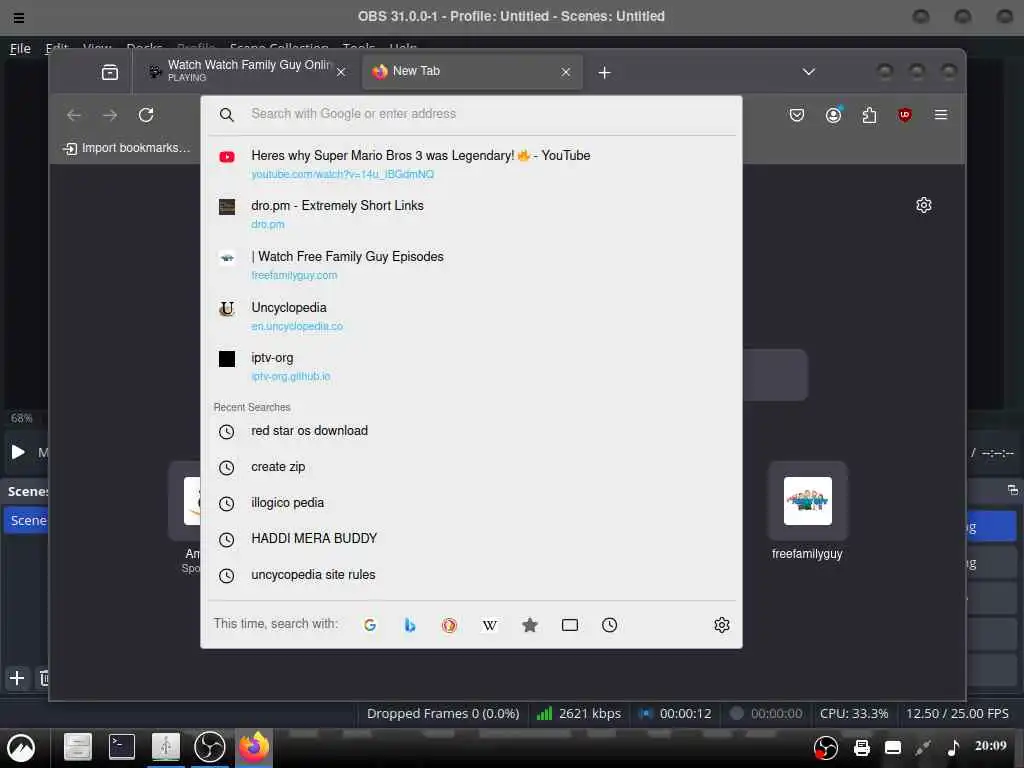Search this time with DuckDuckGo icon
Image resolution: width=1024 pixels, height=768 pixels.
pyautogui.click(x=449, y=625)
